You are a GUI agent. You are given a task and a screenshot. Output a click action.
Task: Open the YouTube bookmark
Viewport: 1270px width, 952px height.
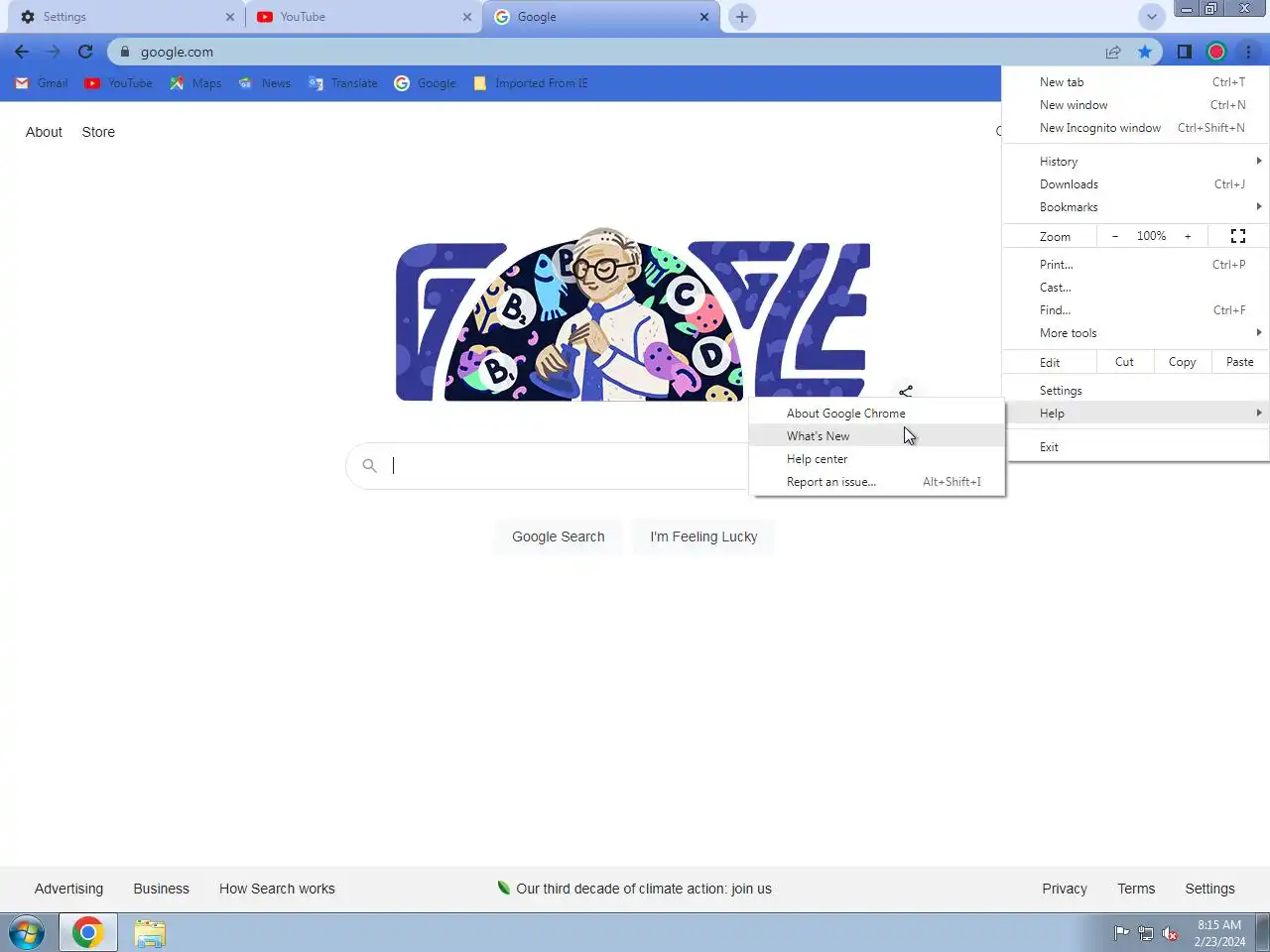[118, 83]
